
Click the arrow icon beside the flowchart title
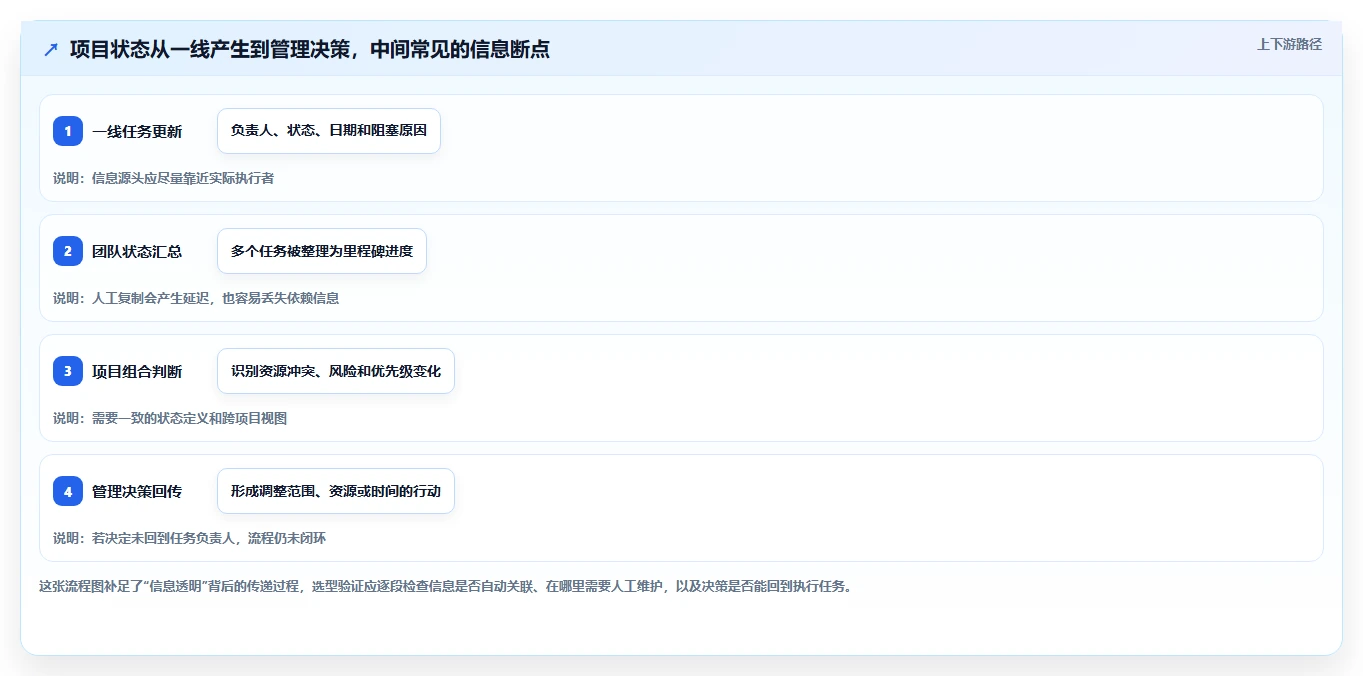click(x=51, y=49)
